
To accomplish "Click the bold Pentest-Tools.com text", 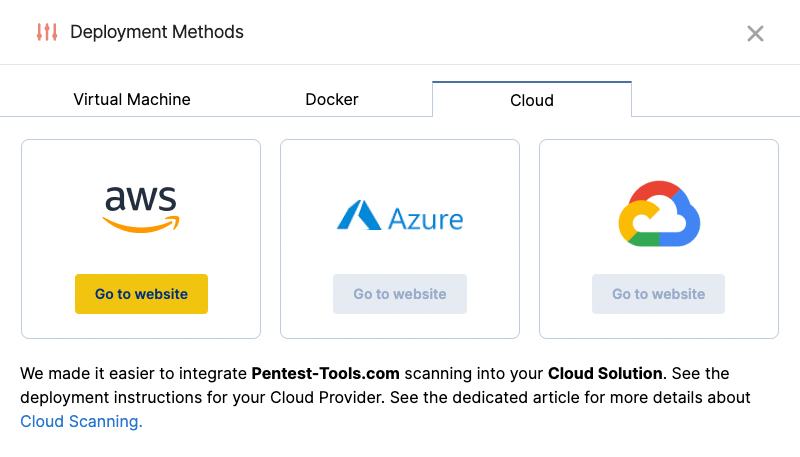I will pos(325,374).
